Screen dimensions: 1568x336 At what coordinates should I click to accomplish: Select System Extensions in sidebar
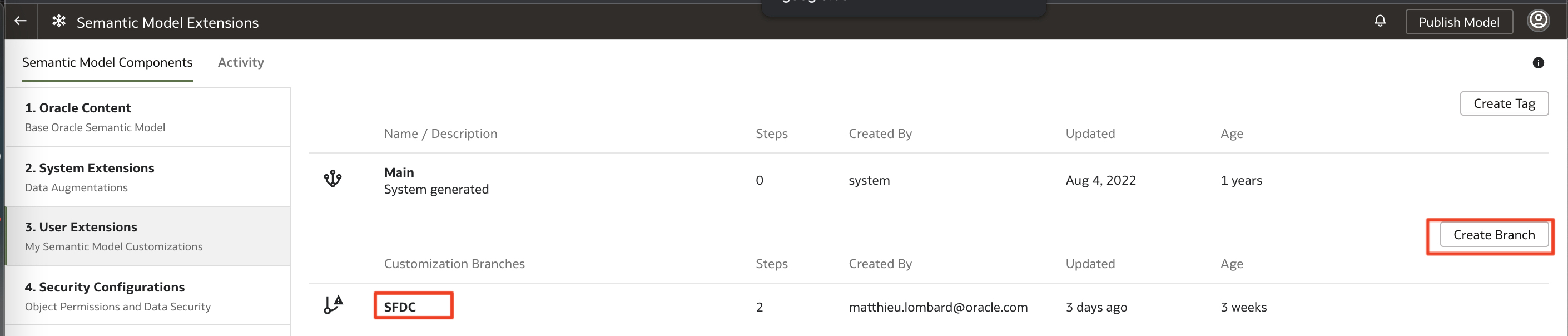[148, 176]
